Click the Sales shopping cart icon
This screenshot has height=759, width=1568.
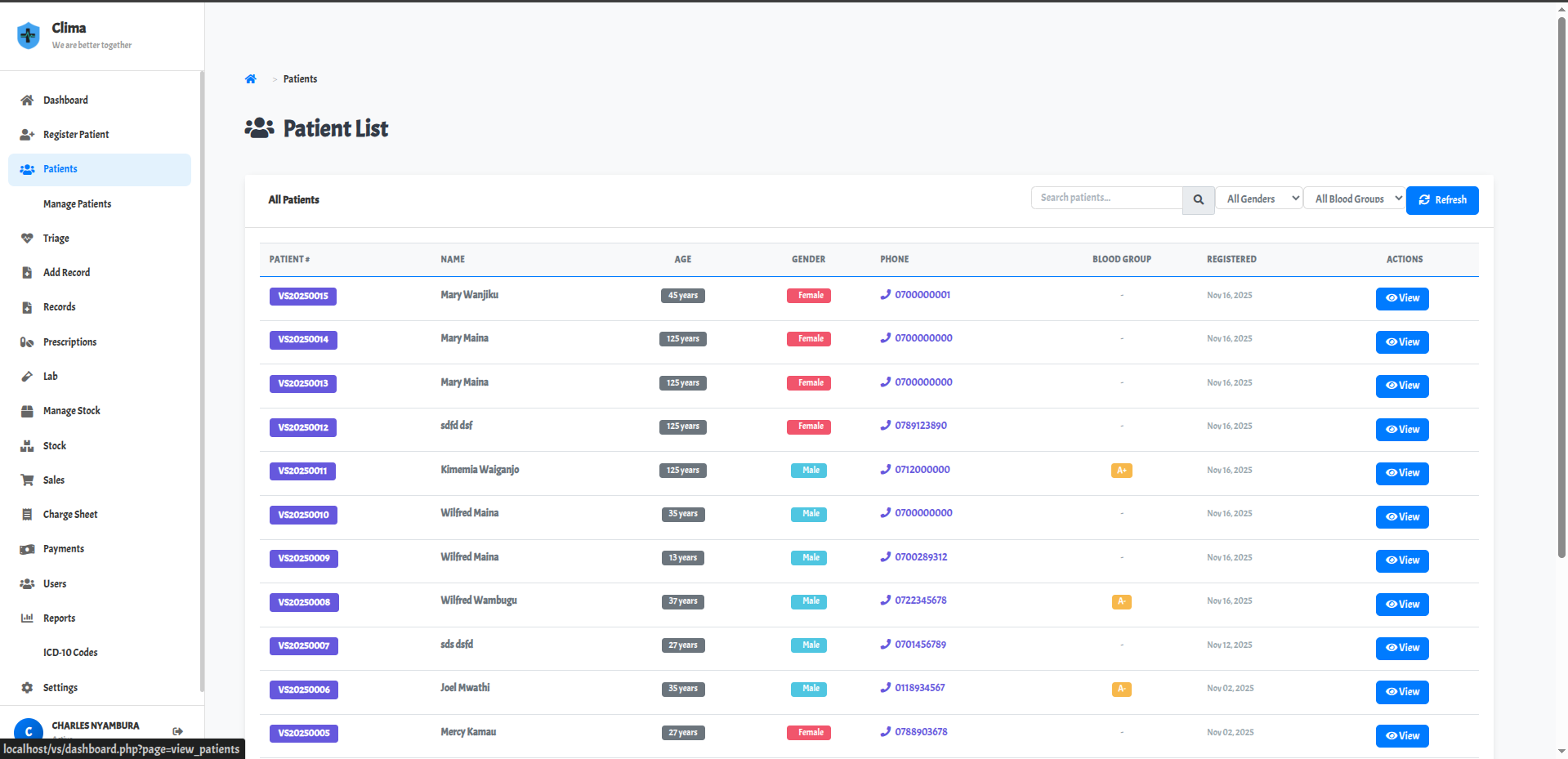point(27,480)
